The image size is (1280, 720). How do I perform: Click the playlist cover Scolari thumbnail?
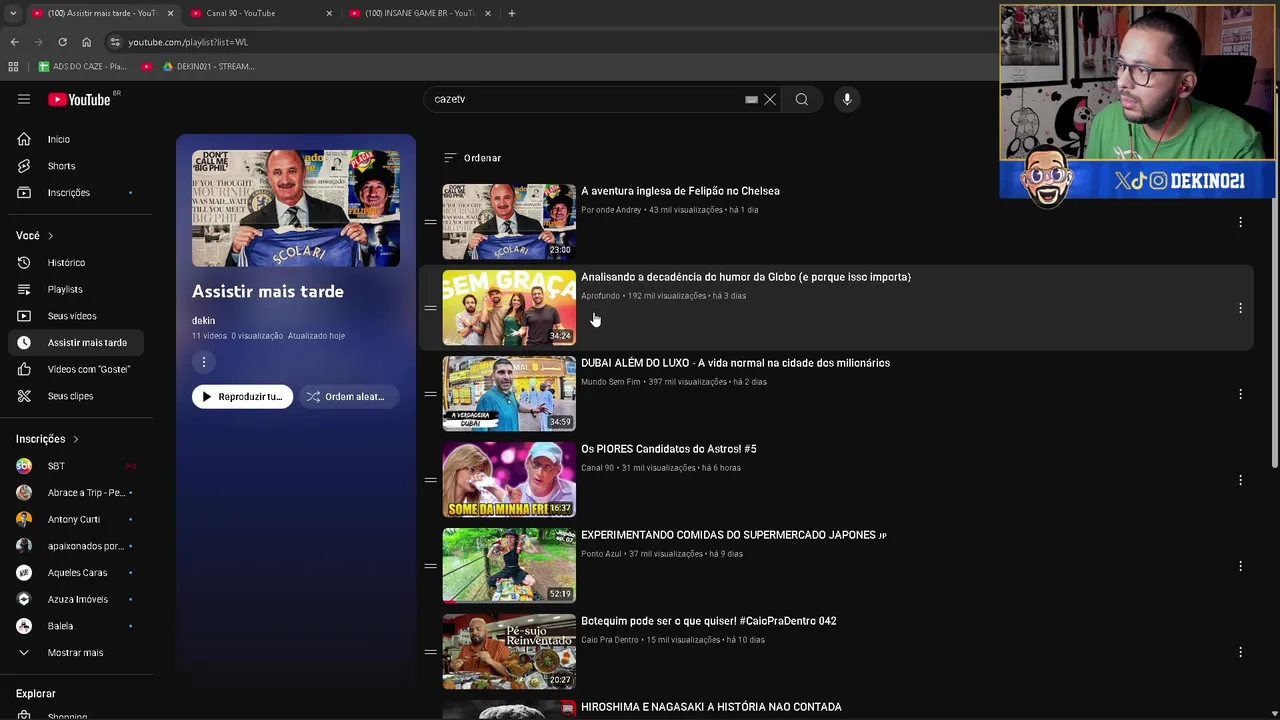point(296,208)
